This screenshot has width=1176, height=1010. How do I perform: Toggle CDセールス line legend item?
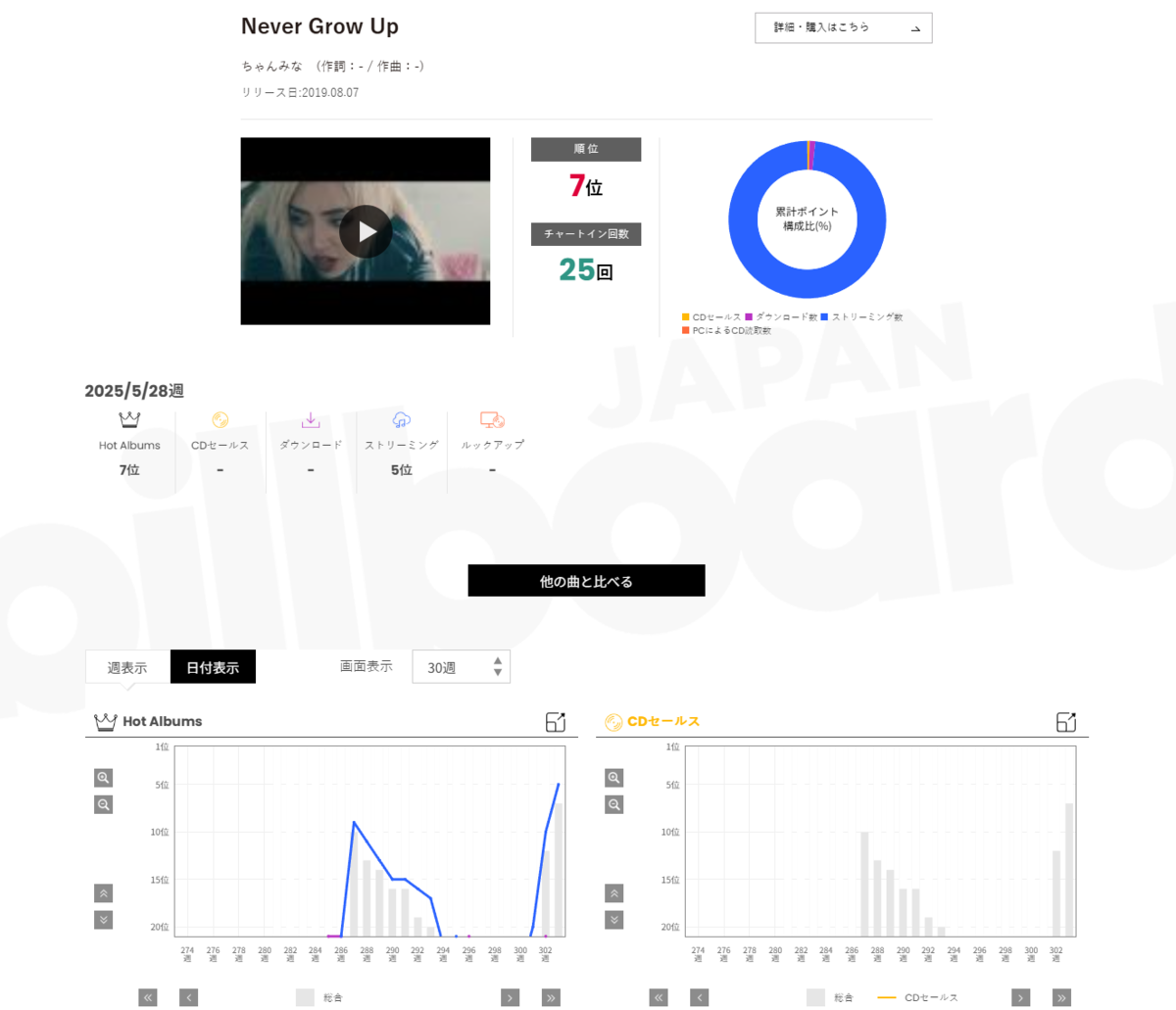coord(917,997)
